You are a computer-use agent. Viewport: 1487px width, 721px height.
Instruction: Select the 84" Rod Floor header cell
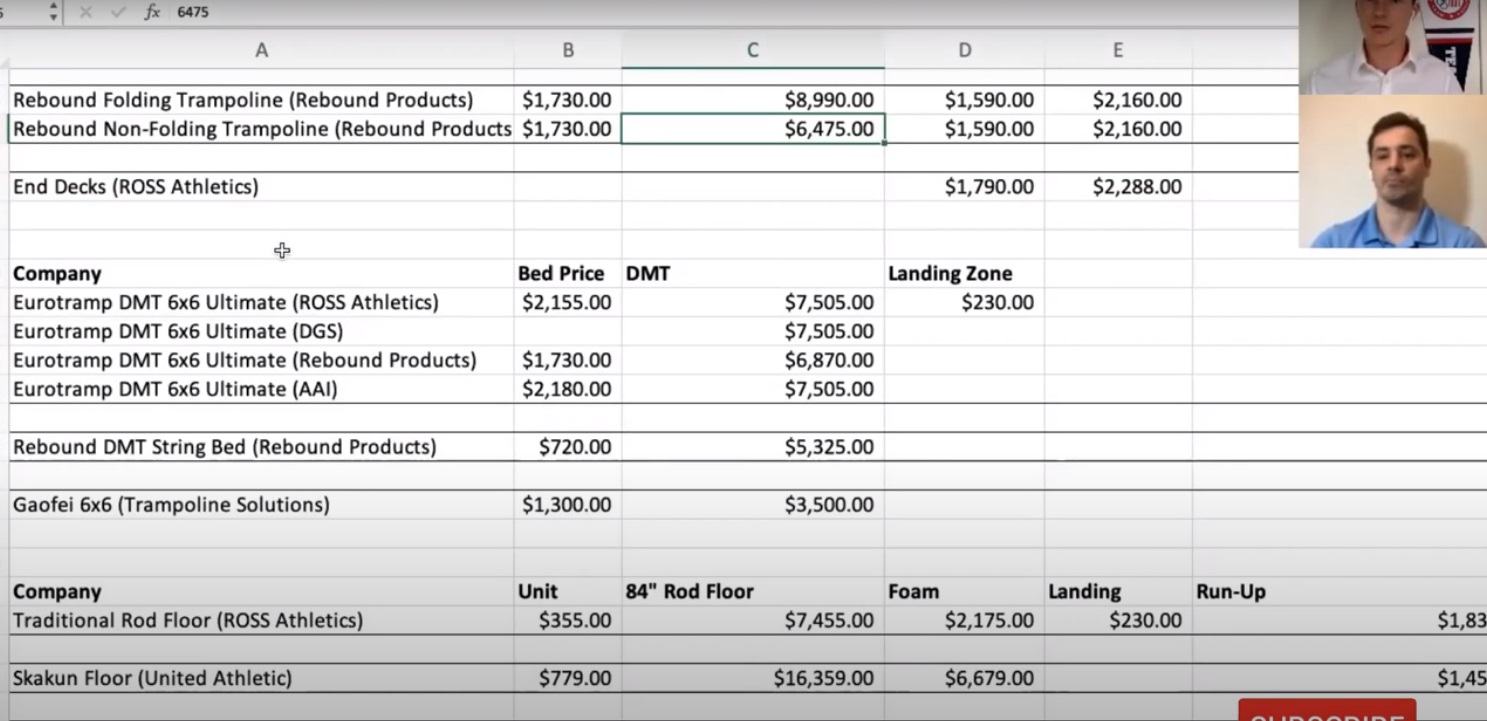(x=753, y=591)
